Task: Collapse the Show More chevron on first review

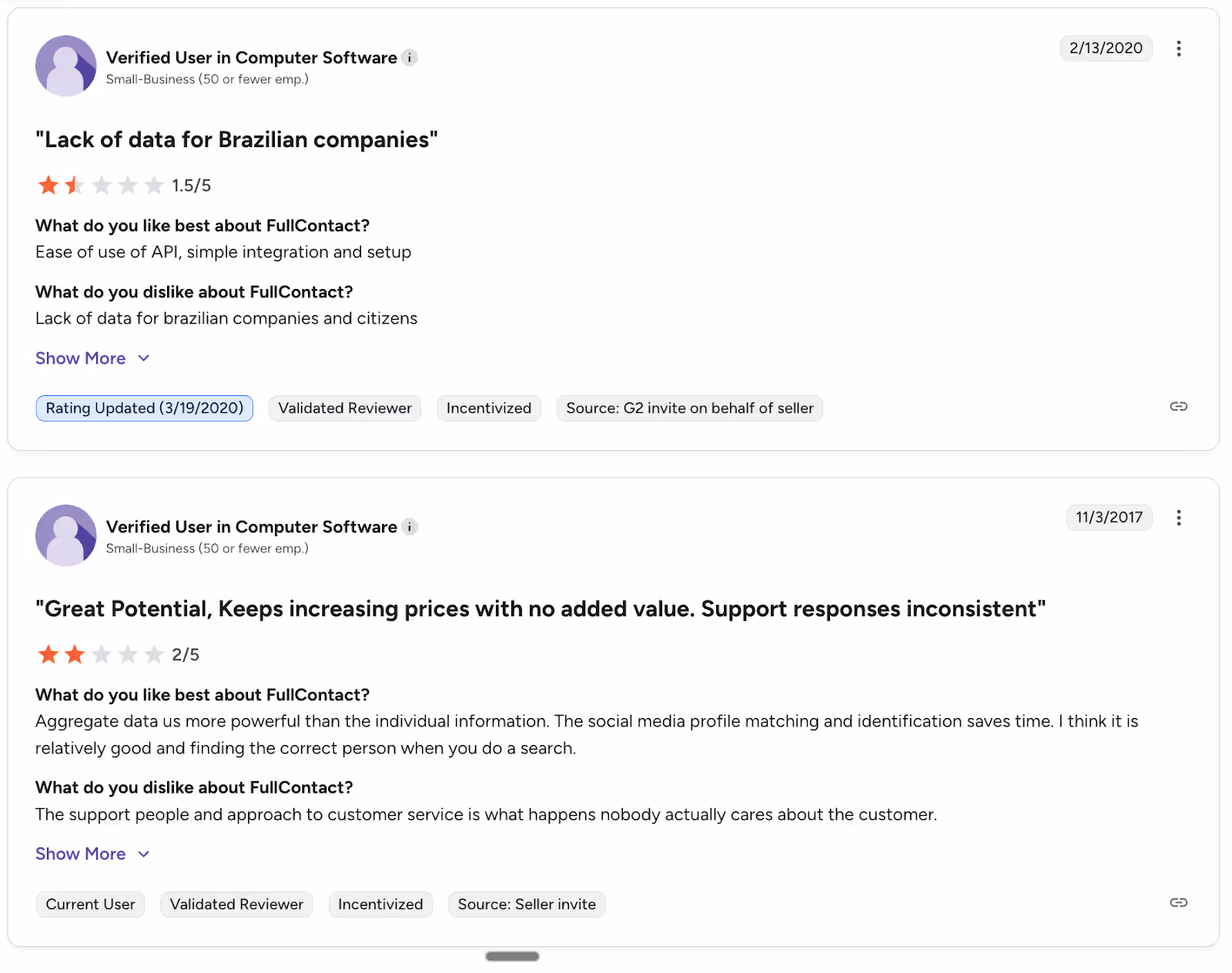Action: (143, 357)
